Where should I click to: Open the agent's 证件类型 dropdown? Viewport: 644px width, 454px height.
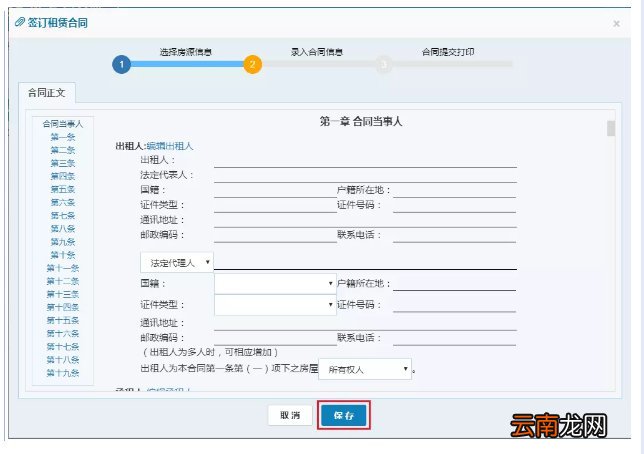[x=275, y=305]
